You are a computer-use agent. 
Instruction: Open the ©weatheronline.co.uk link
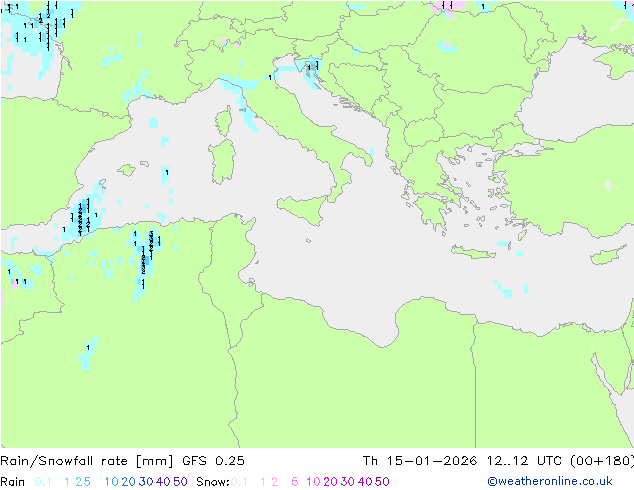click(x=550, y=481)
